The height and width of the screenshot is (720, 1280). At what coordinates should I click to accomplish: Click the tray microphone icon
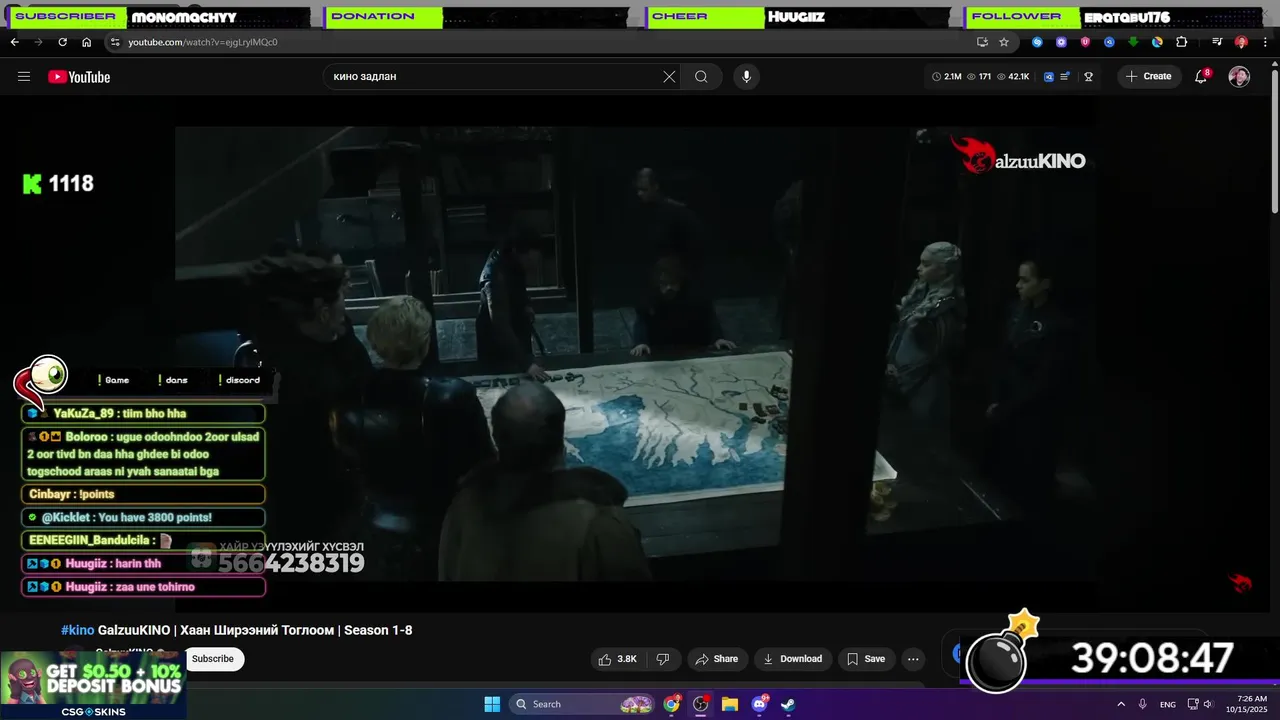(1143, 704)
